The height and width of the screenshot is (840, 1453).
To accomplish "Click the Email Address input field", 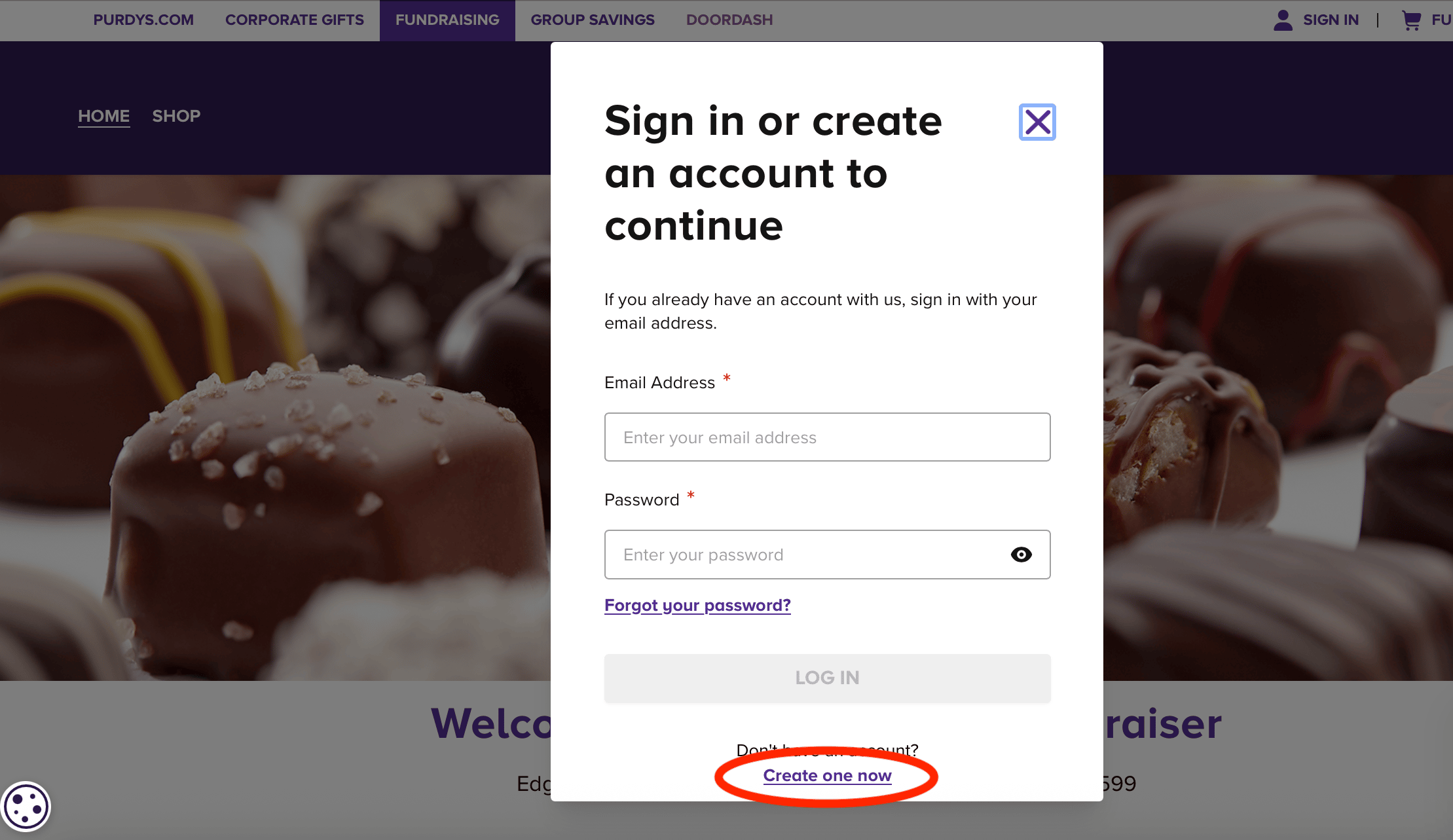I will click(827, 437).
